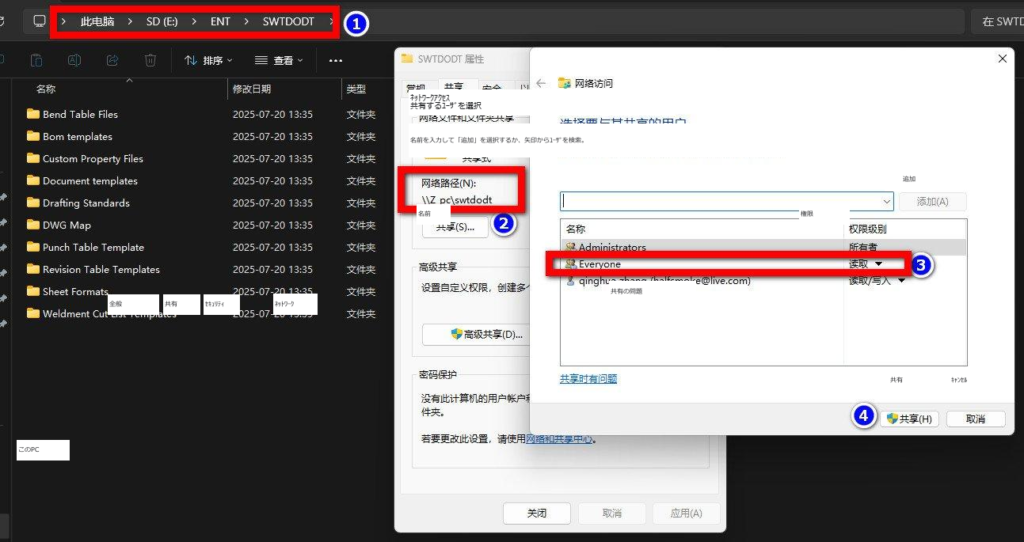This screenshot has width=1024, height=542.
Task: Select the Everyone row in user list
Action: [x=764, y=264]
